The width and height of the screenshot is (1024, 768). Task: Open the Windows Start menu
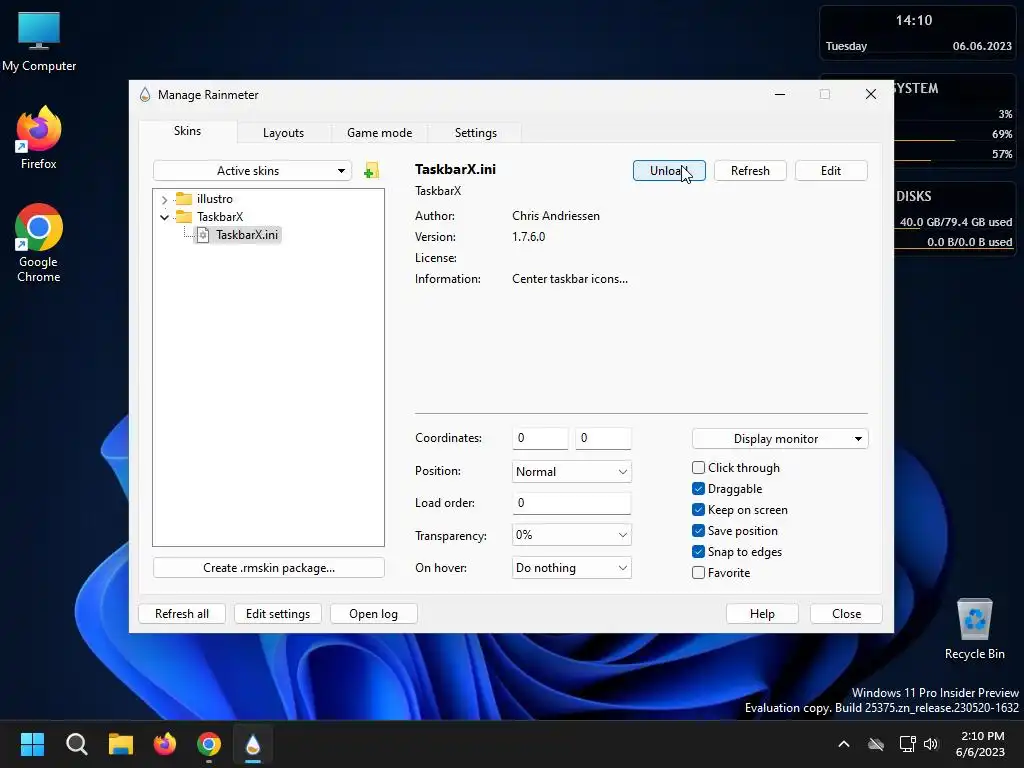point(32,744)
